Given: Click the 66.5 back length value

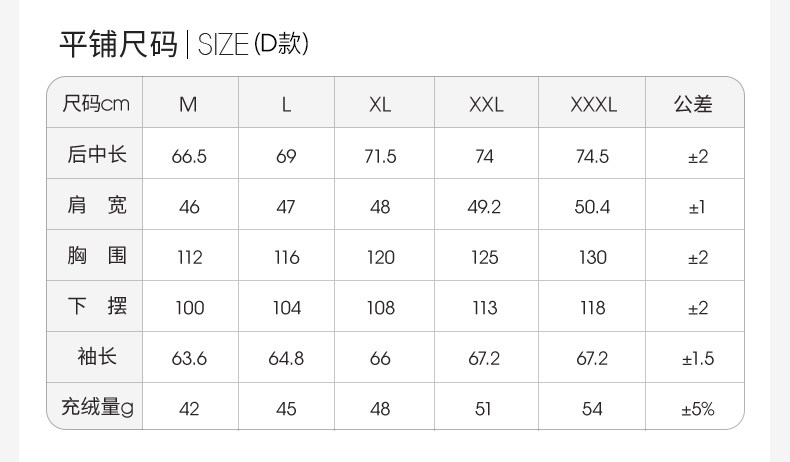Looking at the screenshot, I should 189,156.
